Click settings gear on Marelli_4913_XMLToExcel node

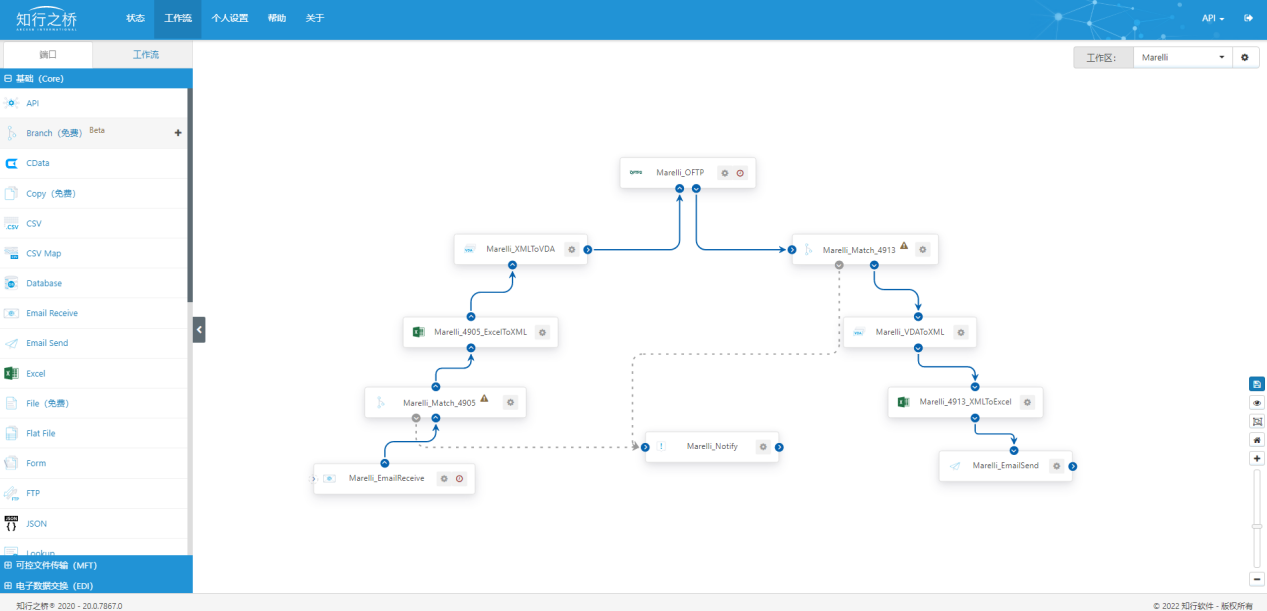(1027, 402)
